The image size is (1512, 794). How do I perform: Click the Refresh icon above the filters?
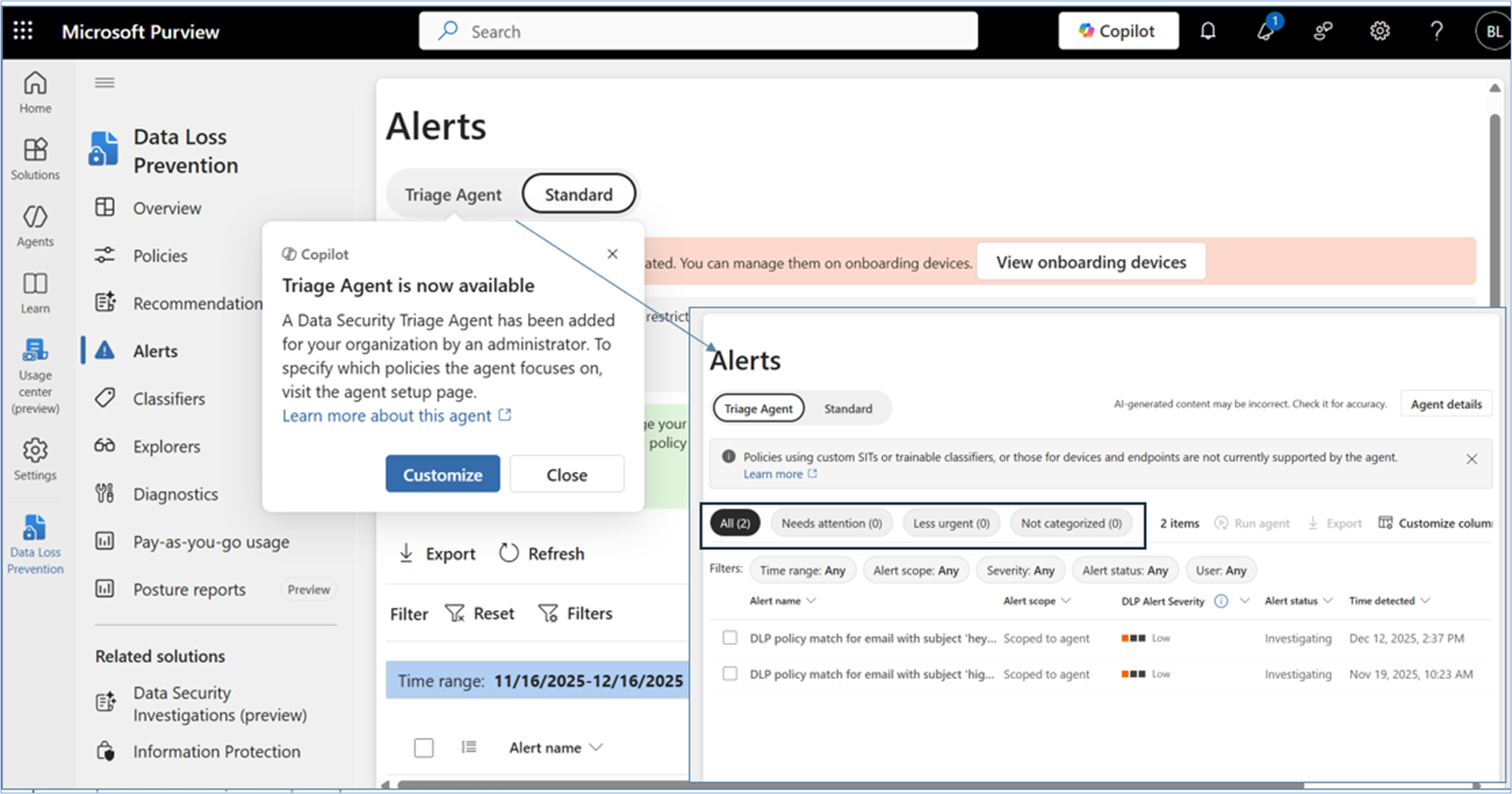coord(509,554)
